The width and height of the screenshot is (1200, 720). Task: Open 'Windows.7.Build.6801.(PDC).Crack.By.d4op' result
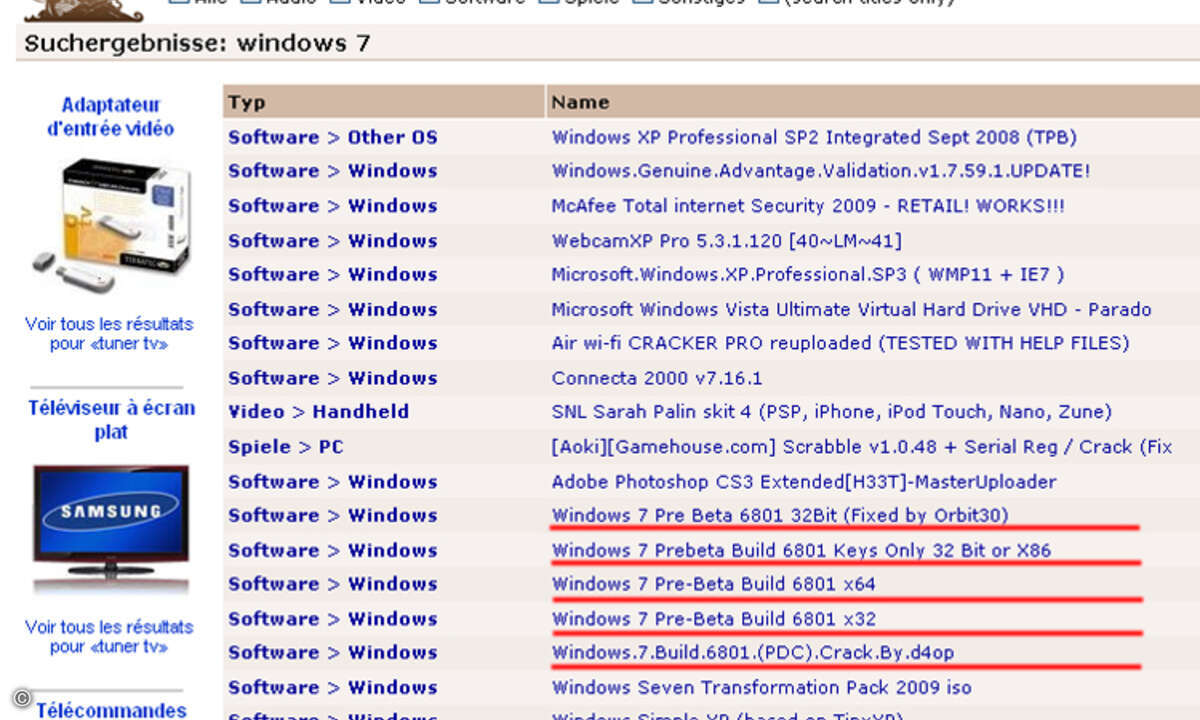(x=752, y=653)
